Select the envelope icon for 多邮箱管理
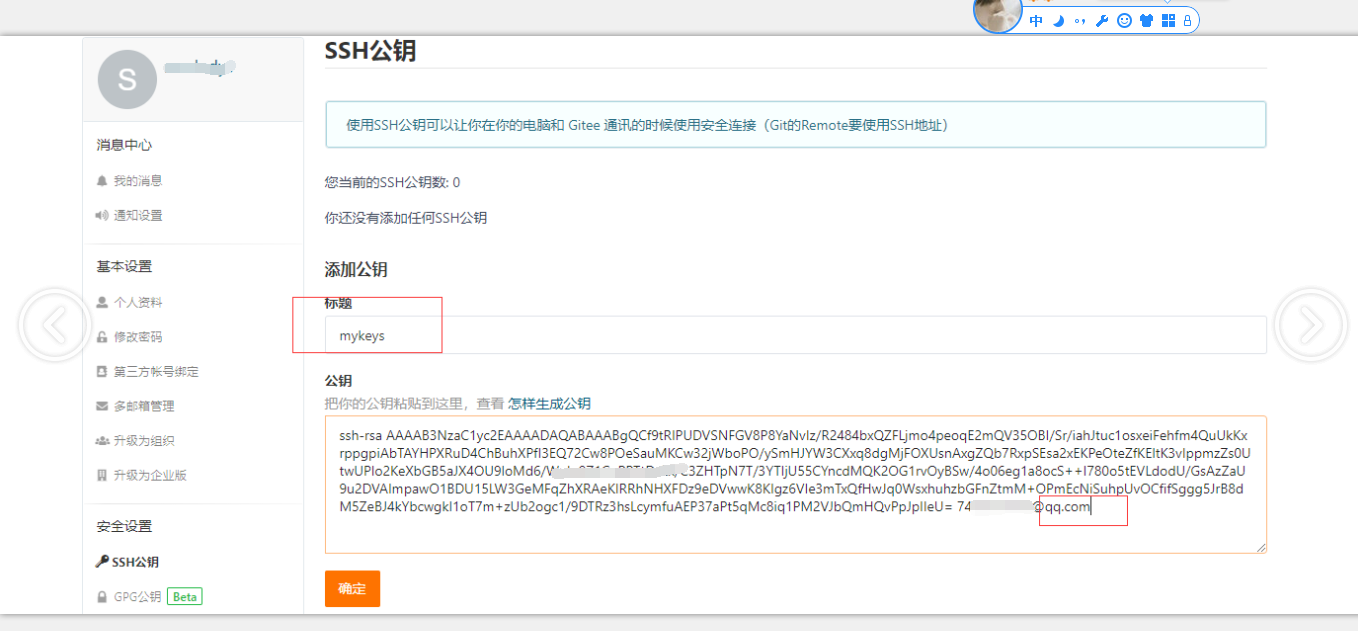 tap(102, 406)
